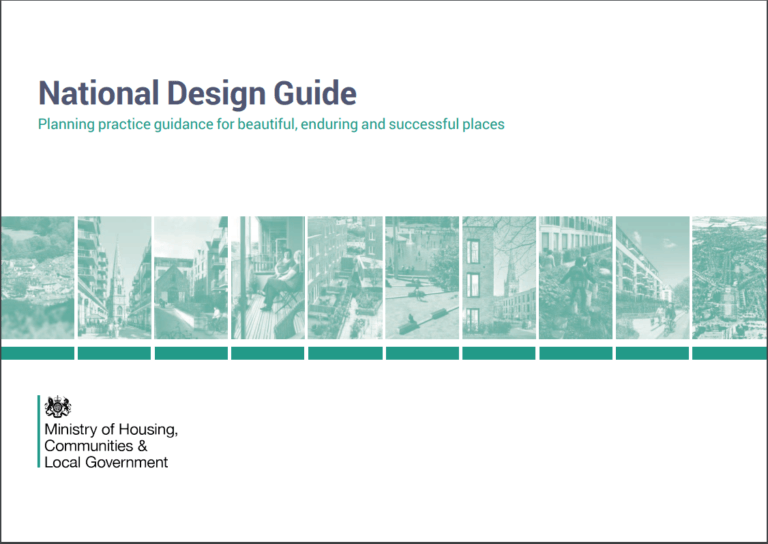Open the photo of cyclists beside apartments
The width and height of the screenshot is (768, 544).
coord(652,277)
